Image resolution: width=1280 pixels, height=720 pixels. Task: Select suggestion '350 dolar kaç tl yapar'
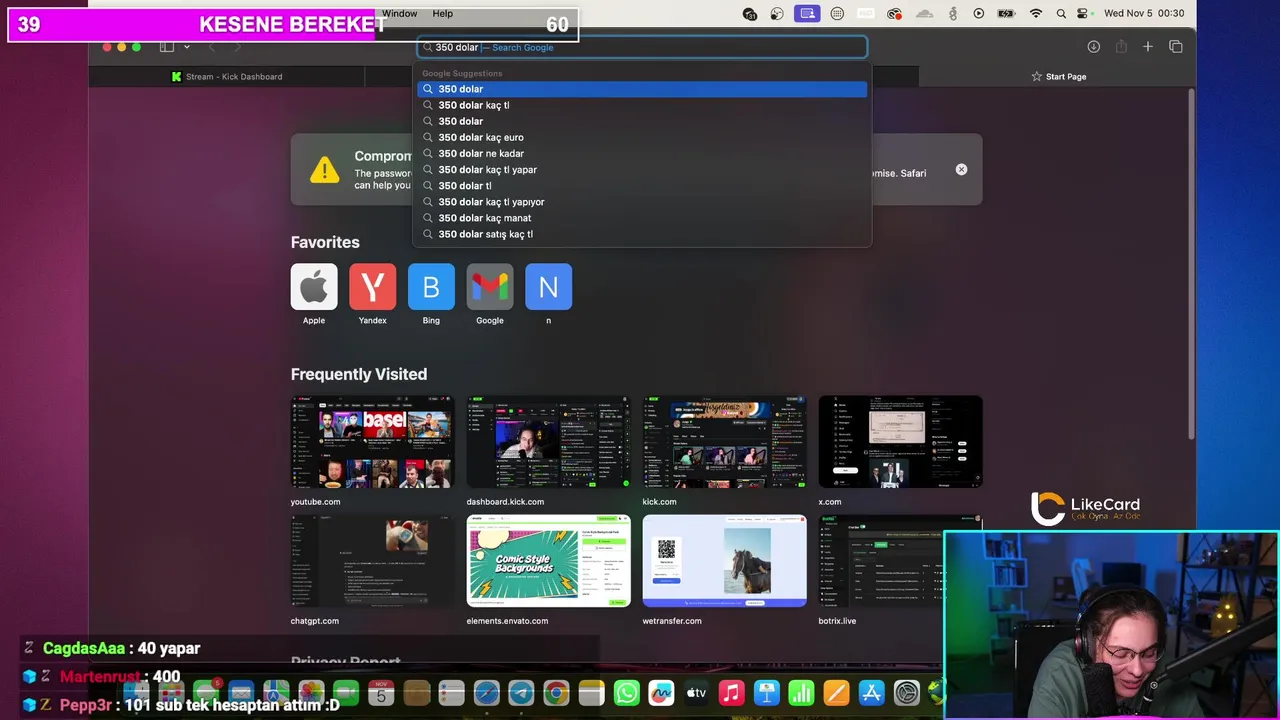click(642, 169)
